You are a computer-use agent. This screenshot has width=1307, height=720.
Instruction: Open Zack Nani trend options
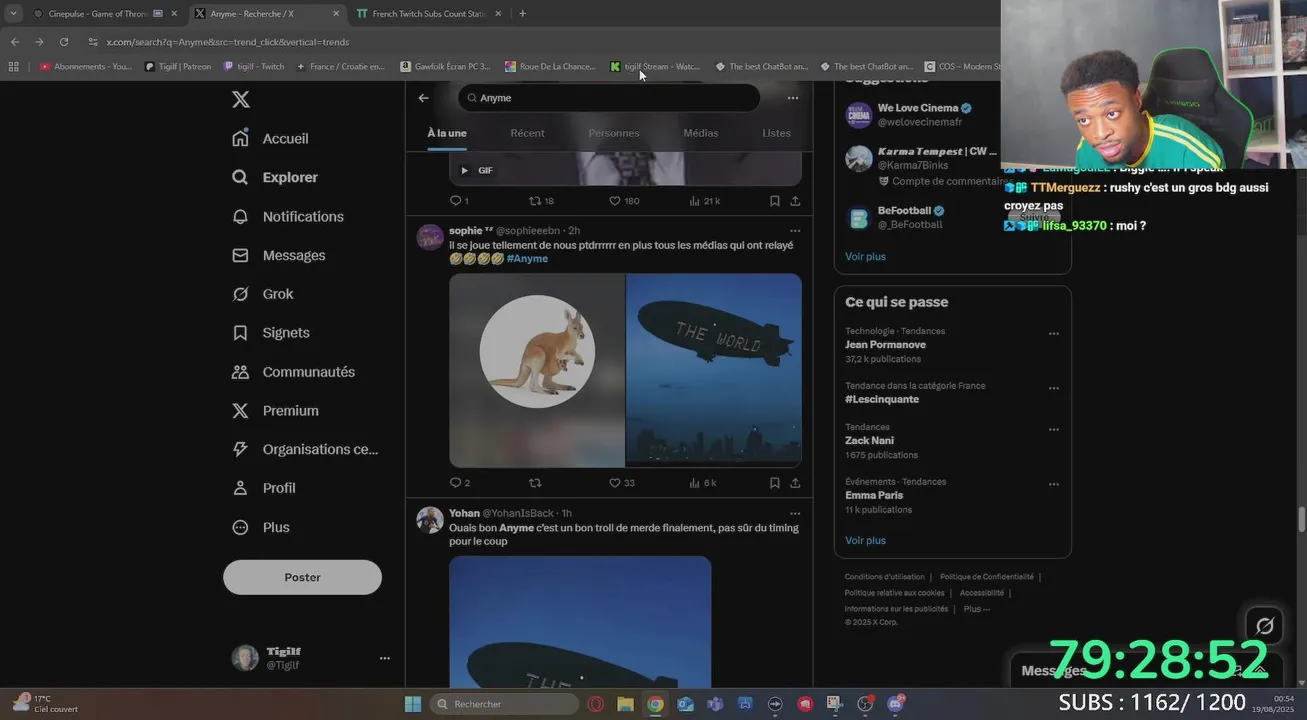(x=1053, y=430)
